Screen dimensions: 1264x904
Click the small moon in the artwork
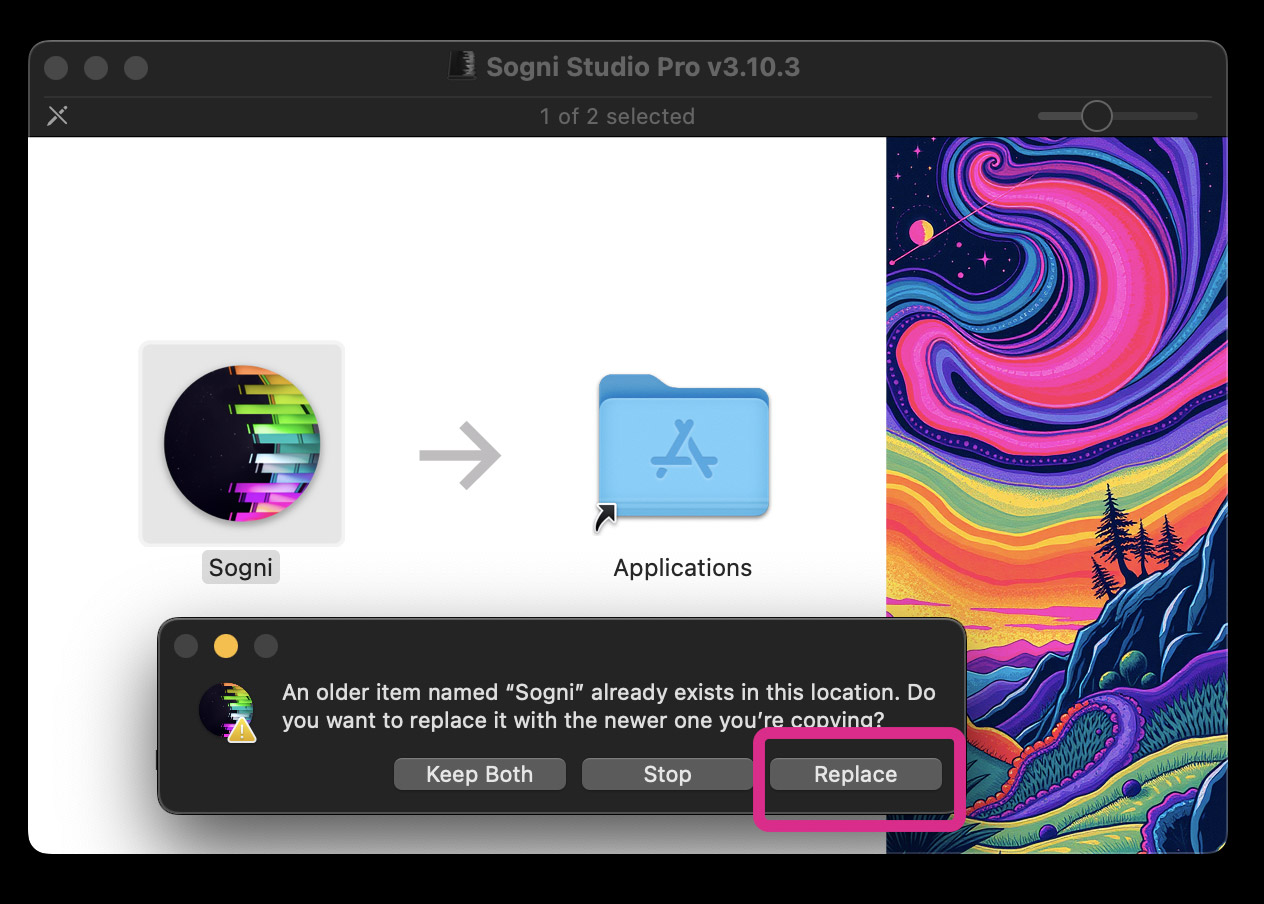tap(920, 233)
